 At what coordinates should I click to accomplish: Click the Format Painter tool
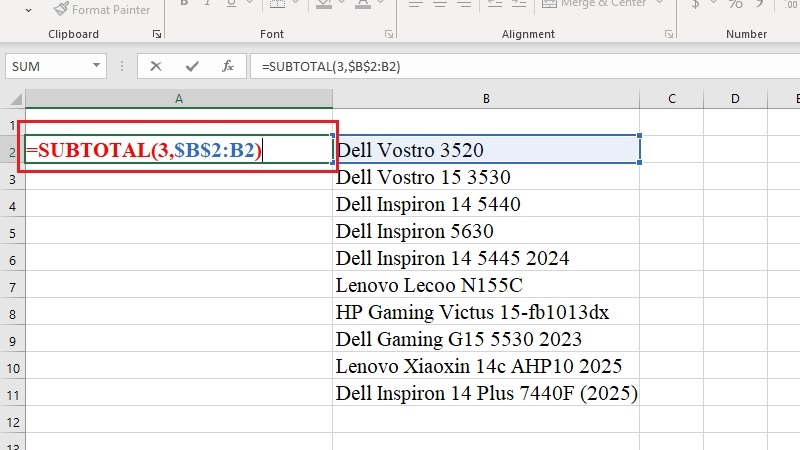click(102, 9)
